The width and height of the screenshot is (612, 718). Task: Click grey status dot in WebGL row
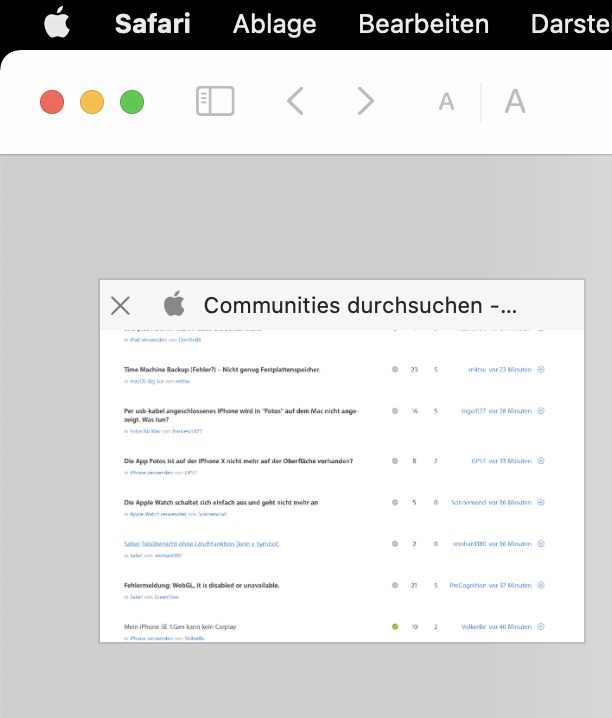pyautogui.click(x=395, y=585)
